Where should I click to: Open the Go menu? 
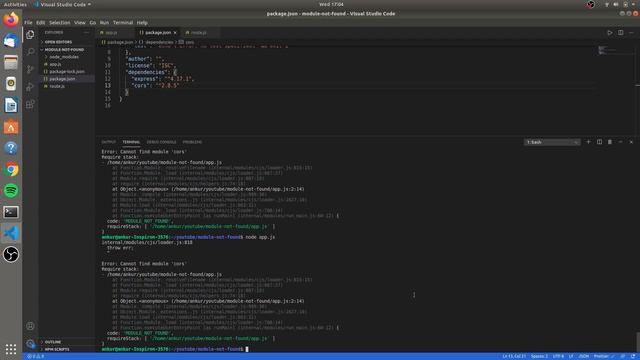[x=93, y=22]
